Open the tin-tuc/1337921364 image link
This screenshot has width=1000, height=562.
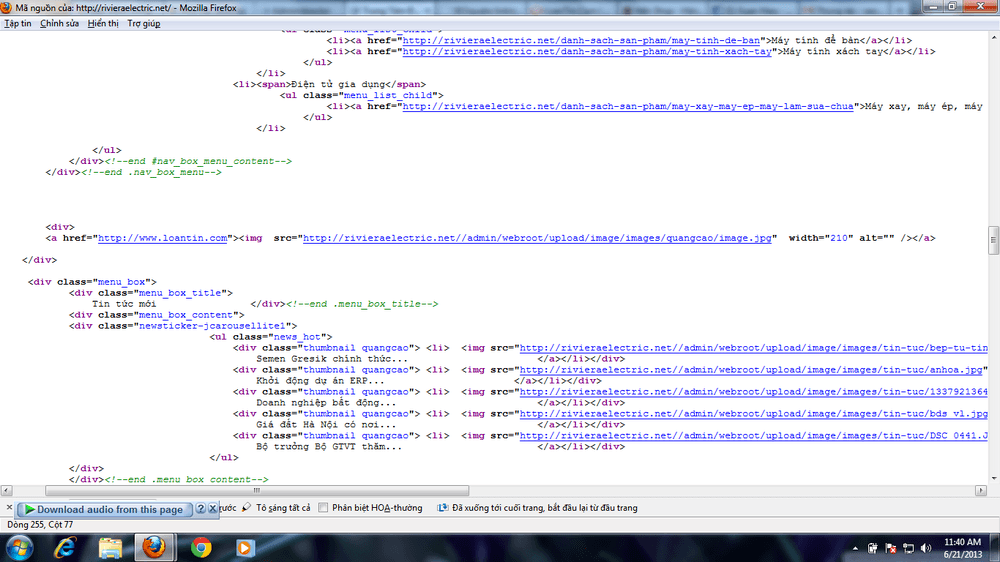pyautogui.click(x=754, y=392)
